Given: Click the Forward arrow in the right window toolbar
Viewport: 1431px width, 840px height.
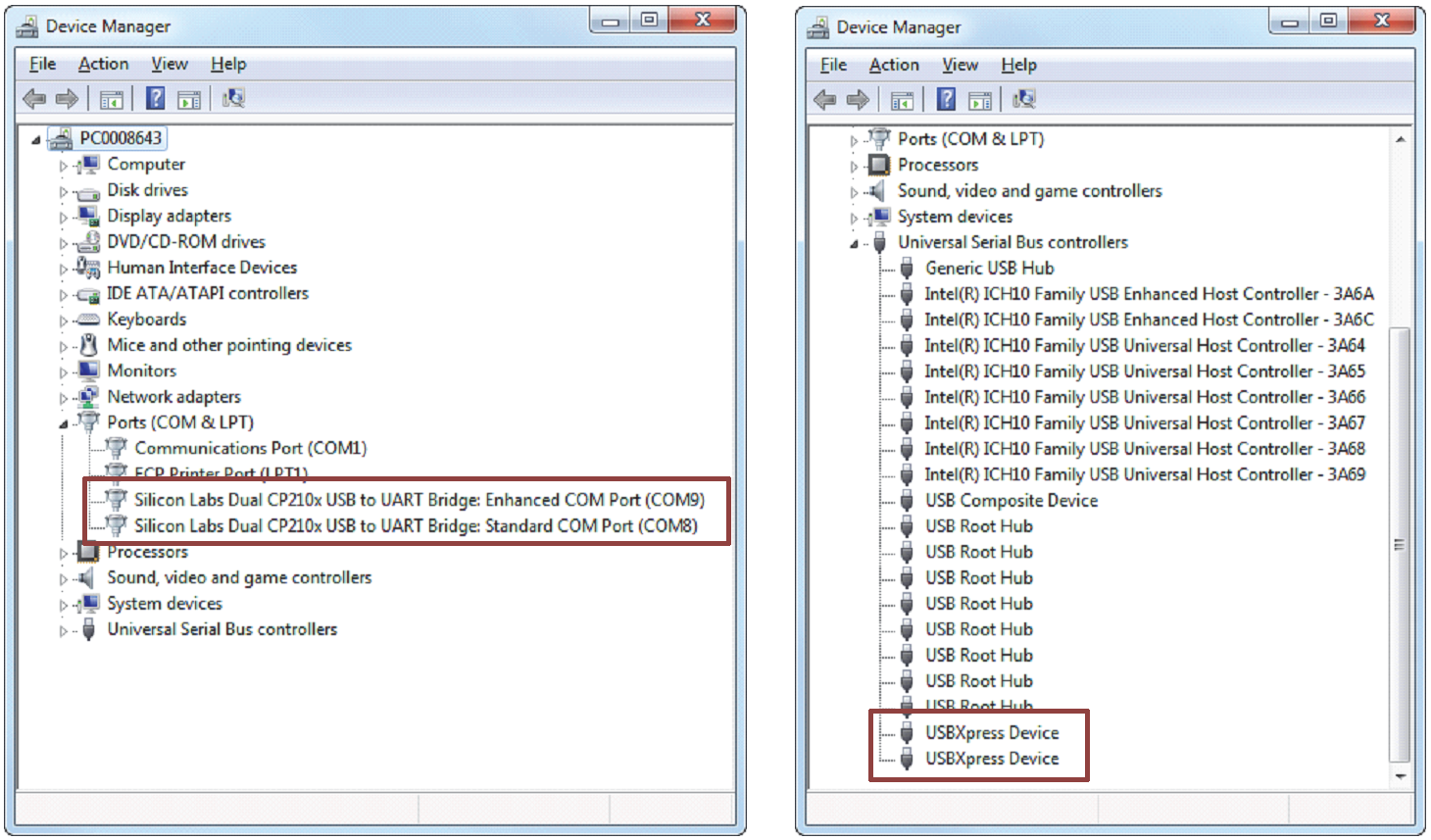Looking at the screenshot, I should click(858, 99).
